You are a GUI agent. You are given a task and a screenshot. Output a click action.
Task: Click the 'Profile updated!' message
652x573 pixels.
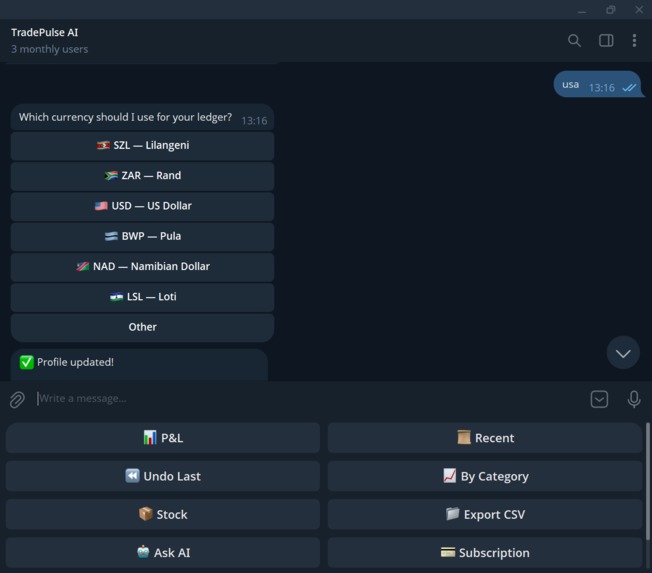139,364
